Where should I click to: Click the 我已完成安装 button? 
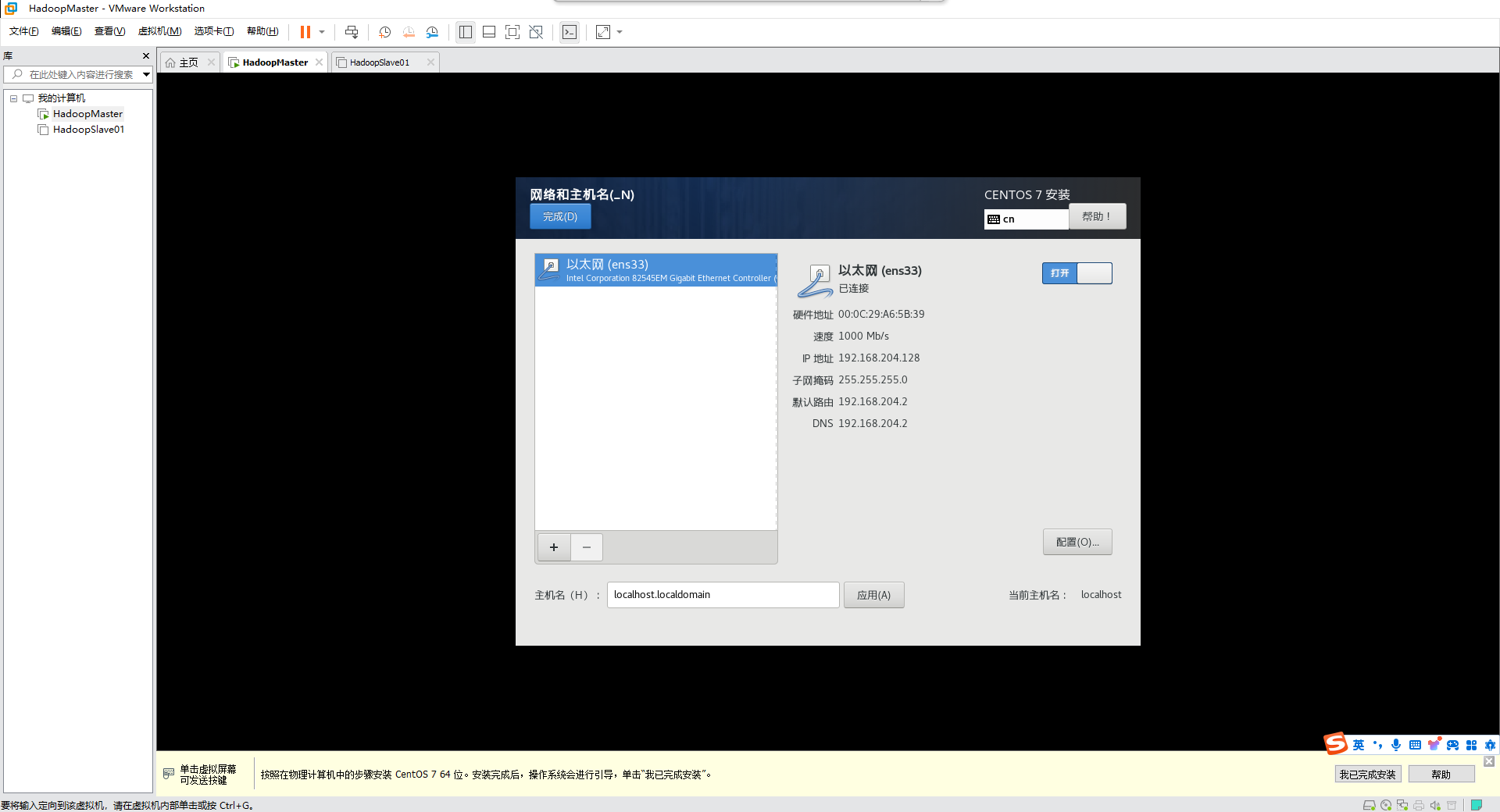pyautogui.click(x=1367, y=775)
